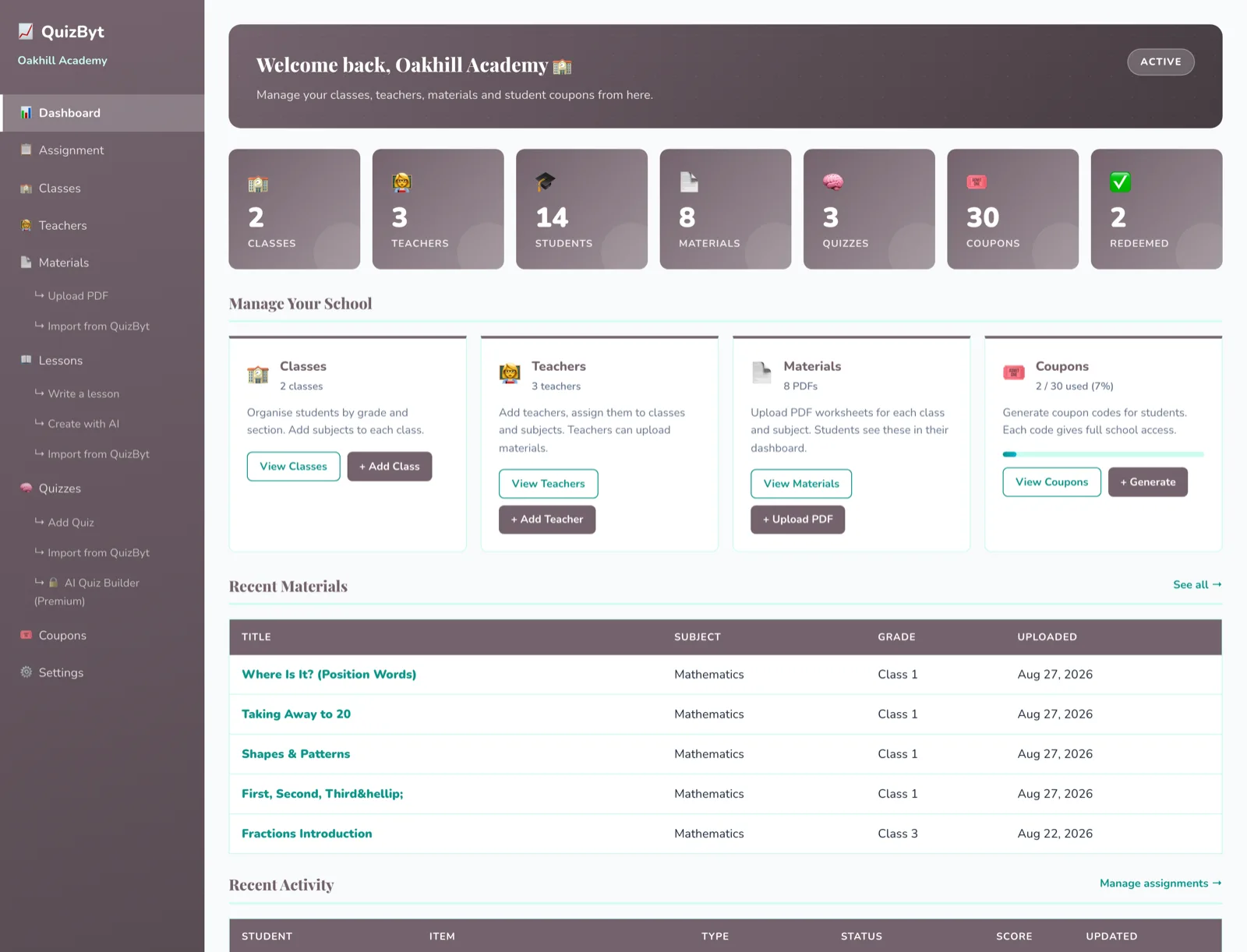Click the green checkmark icon on Redeemed card
Image resolution: width=1247 pixels, height=952 pixels.
(1120, 182)
